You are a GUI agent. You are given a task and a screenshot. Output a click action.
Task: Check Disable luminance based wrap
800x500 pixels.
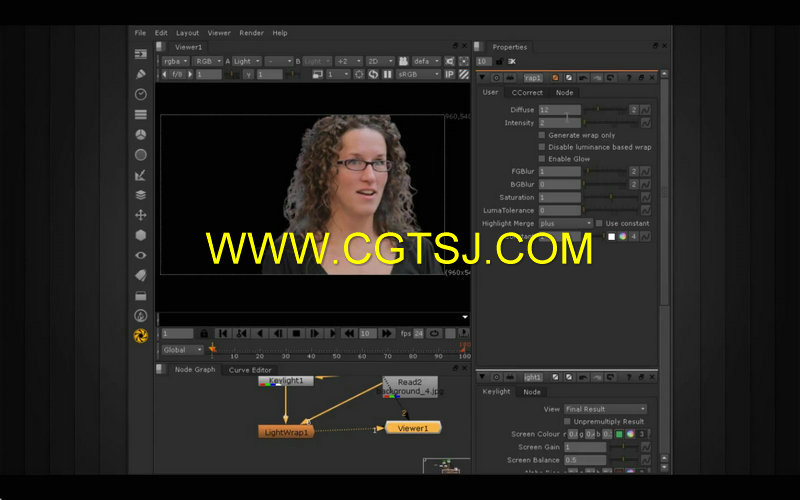542,147
